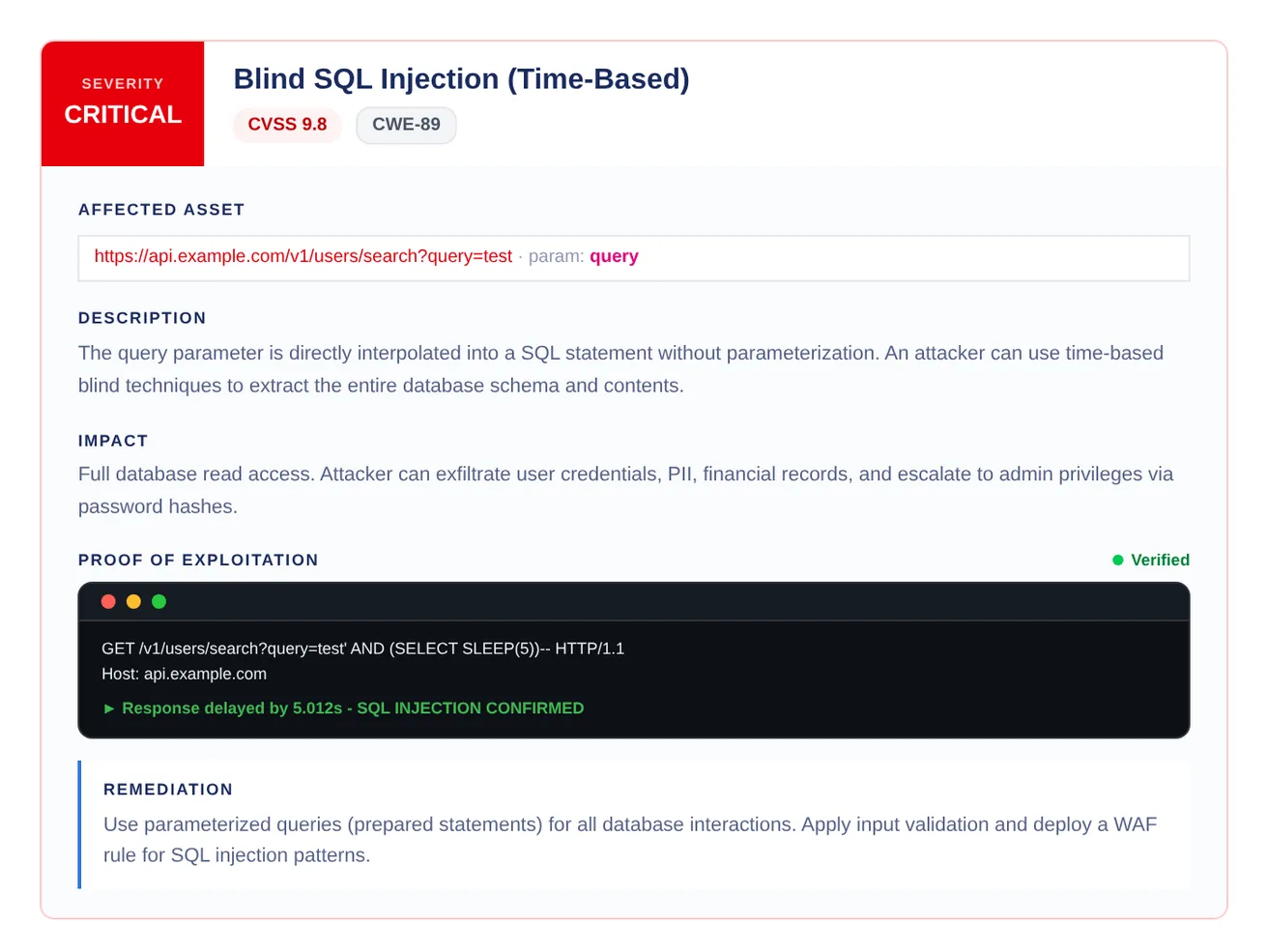Screen dimensions: 1268x952
Task: Click the 'query' parameter name
Action: (614, 256)
